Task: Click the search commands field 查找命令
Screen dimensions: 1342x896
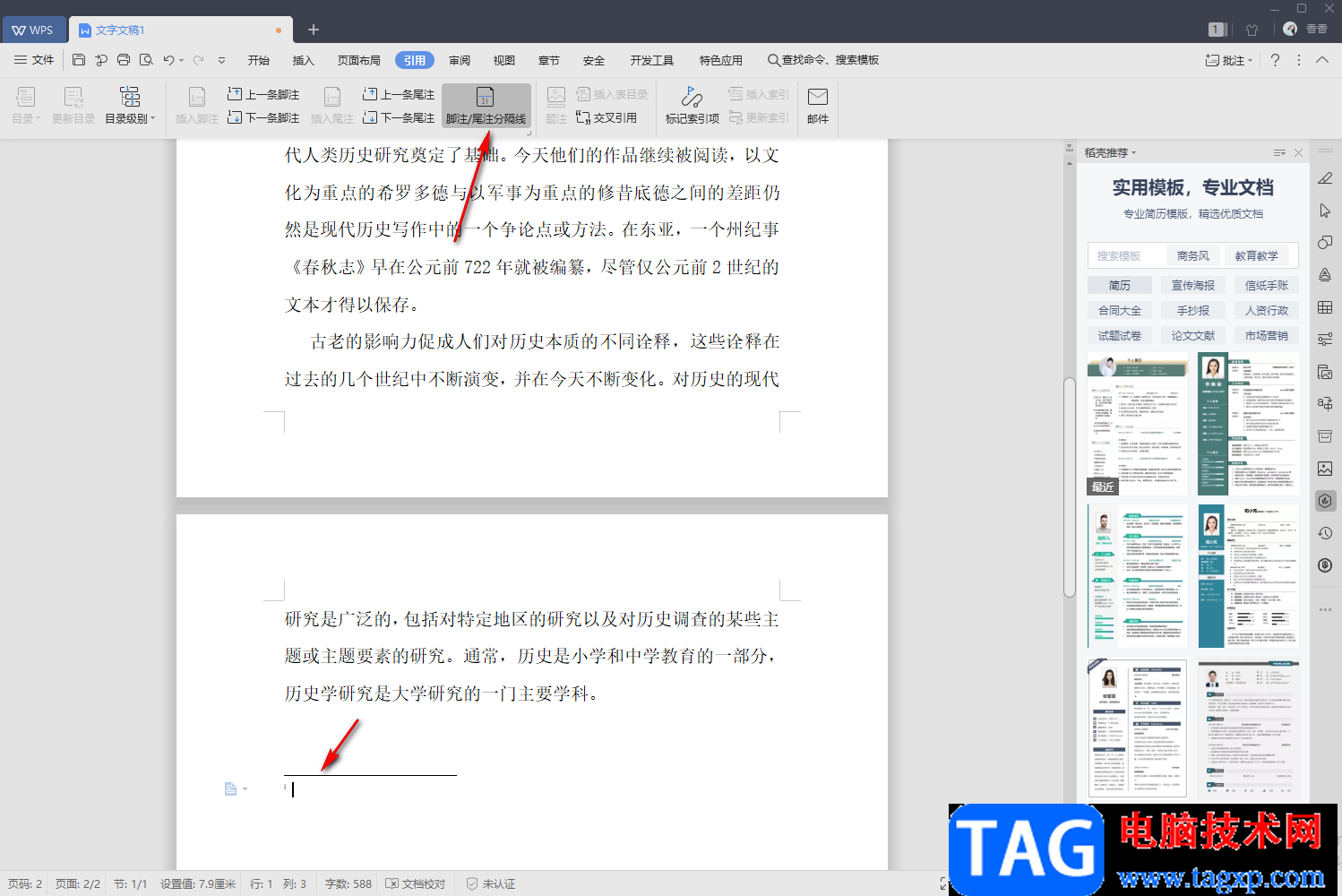Action: point(823,60)
